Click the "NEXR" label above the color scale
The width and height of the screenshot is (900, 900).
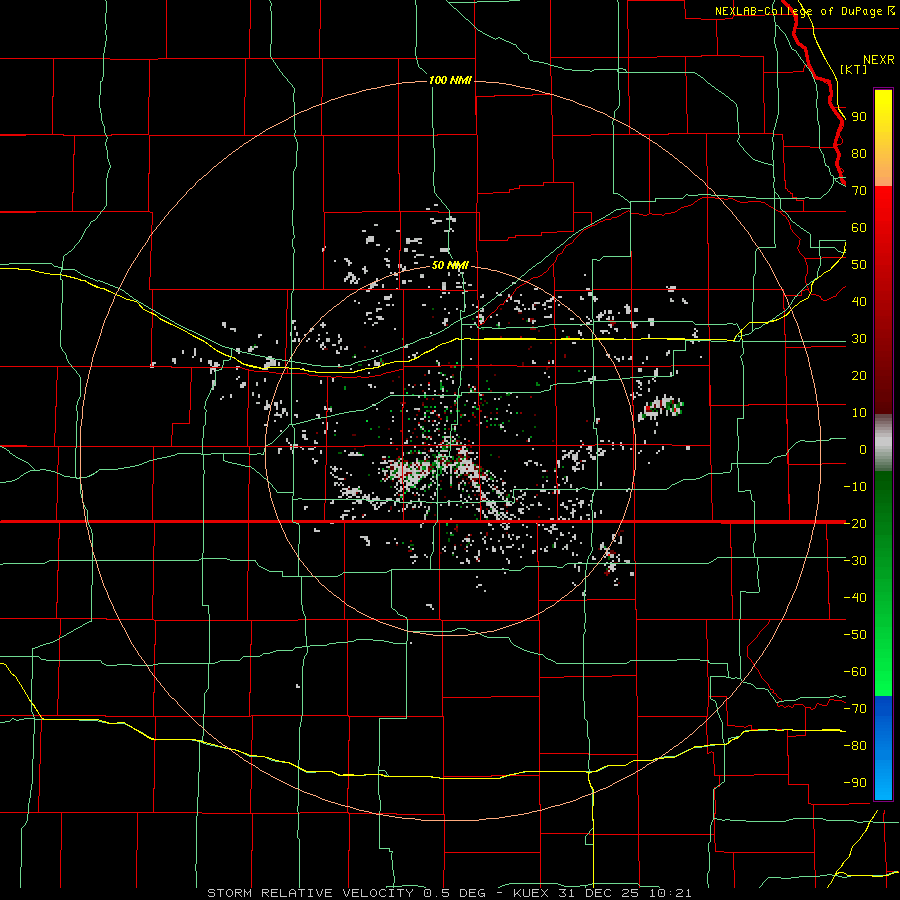(878, 60)
